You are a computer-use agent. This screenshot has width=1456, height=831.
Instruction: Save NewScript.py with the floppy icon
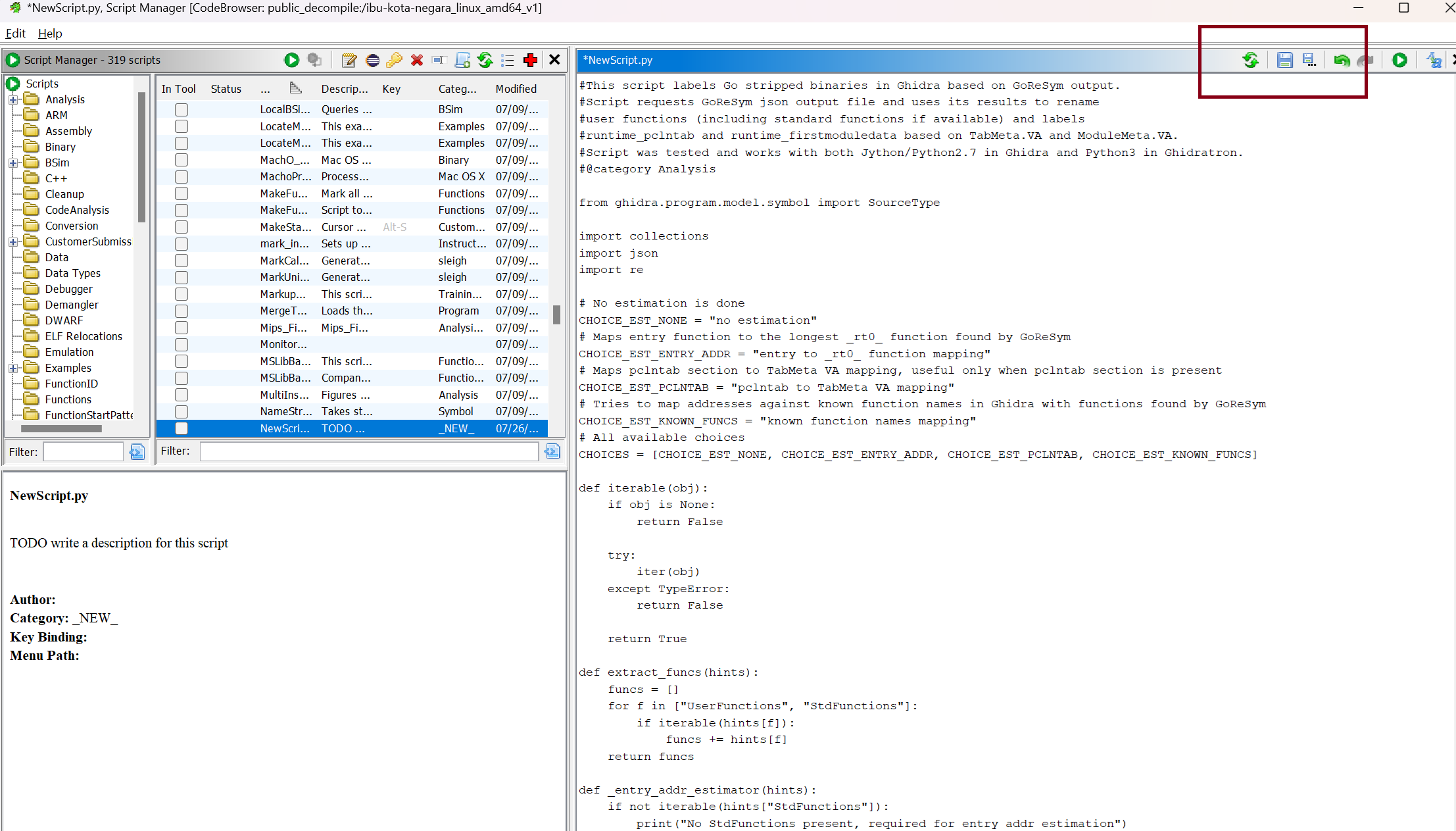tap(1284, 60)
